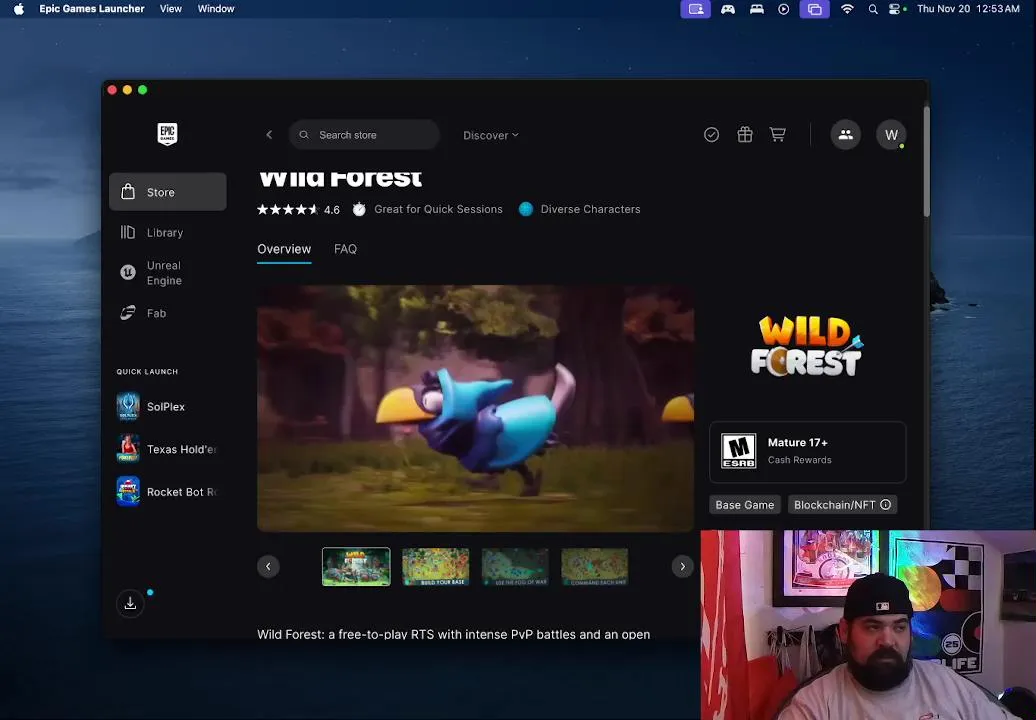Open the View menu
The height and width of the screenshot is (720, 1036).
[170, 9]
